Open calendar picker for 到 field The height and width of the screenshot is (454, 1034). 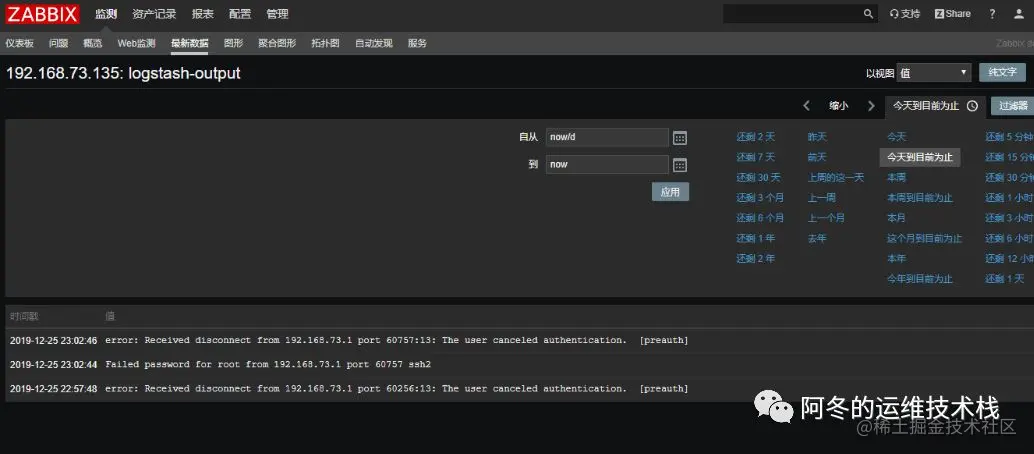680,165
